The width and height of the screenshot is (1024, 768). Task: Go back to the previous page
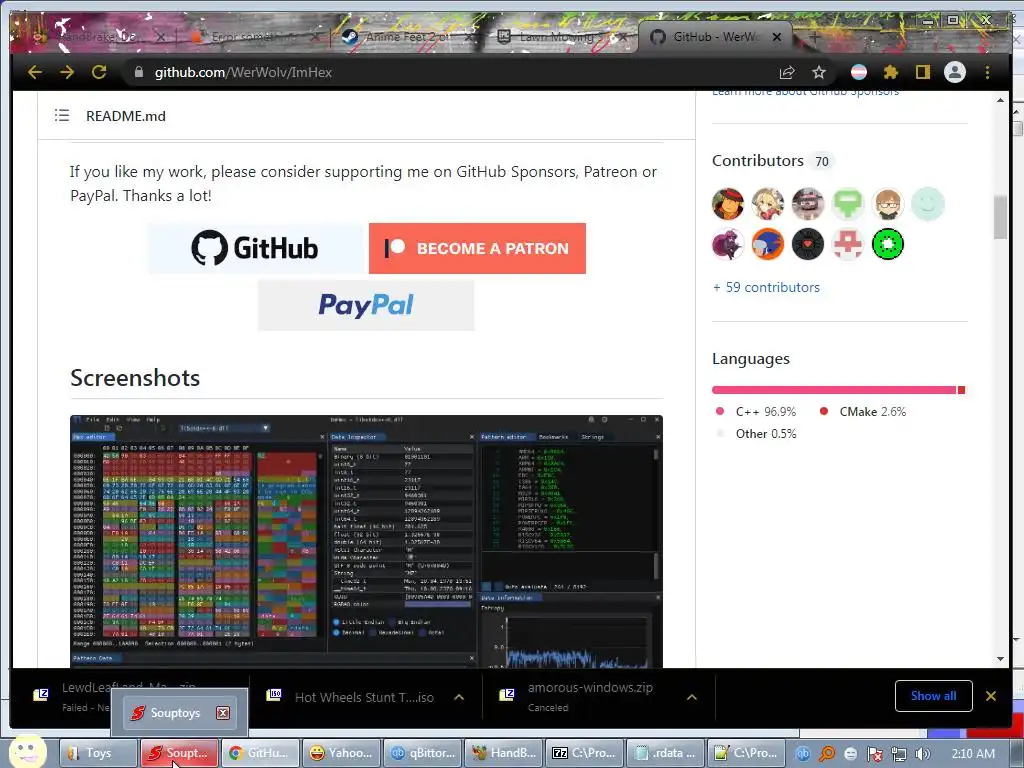click(35, 72)
